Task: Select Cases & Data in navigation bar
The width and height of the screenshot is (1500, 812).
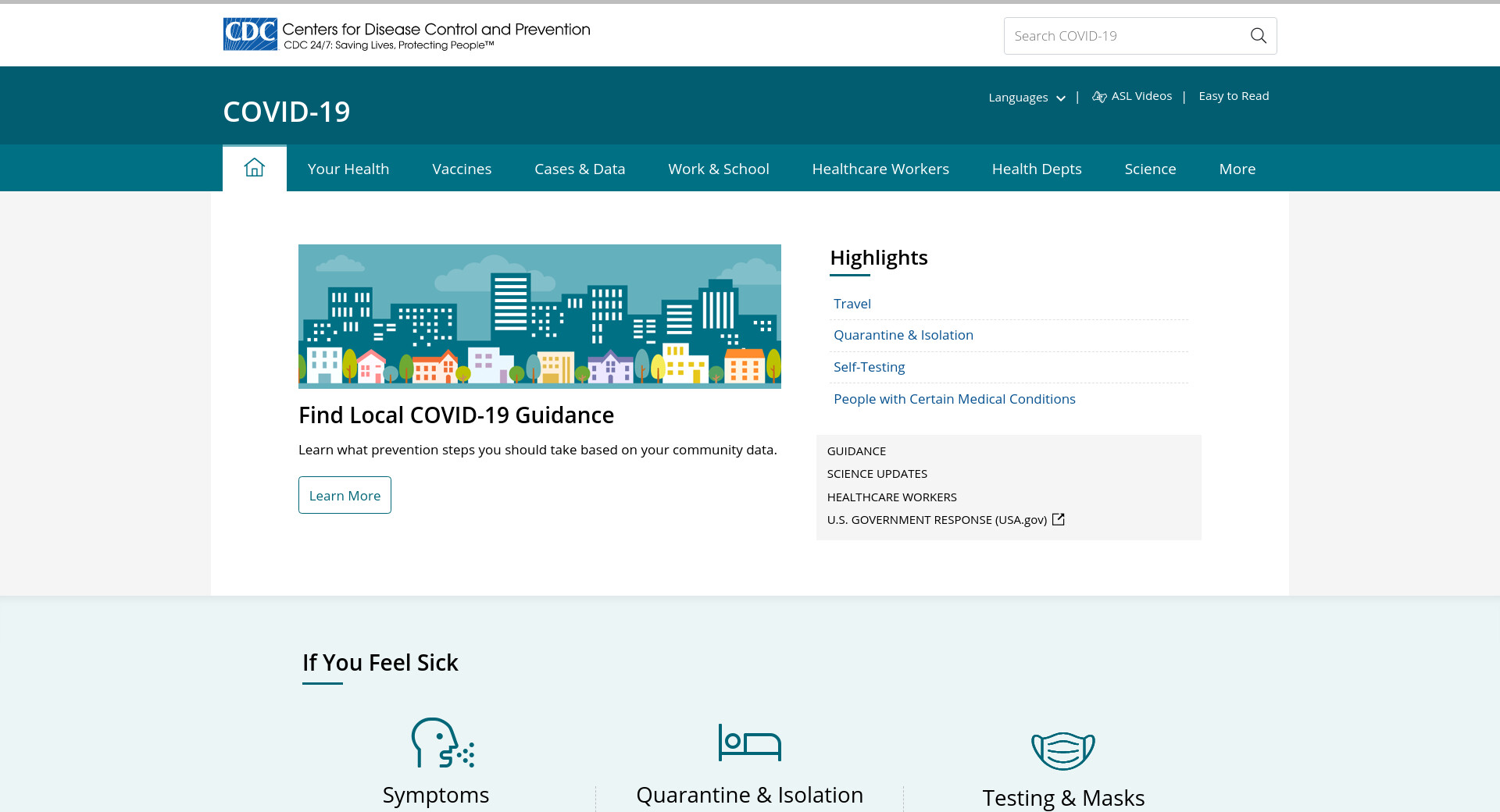Action: click(x=580, y=169)
